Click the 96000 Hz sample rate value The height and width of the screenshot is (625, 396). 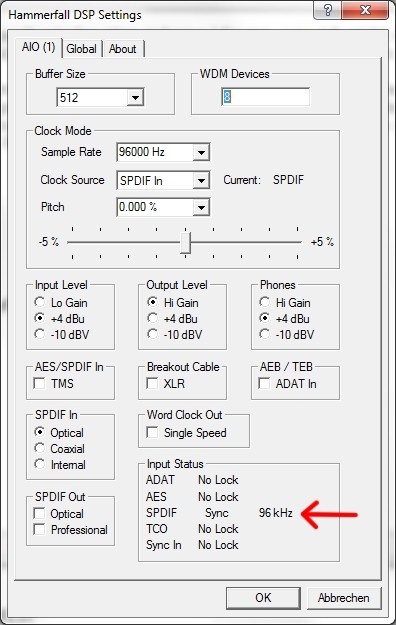(x=142, y=152)
